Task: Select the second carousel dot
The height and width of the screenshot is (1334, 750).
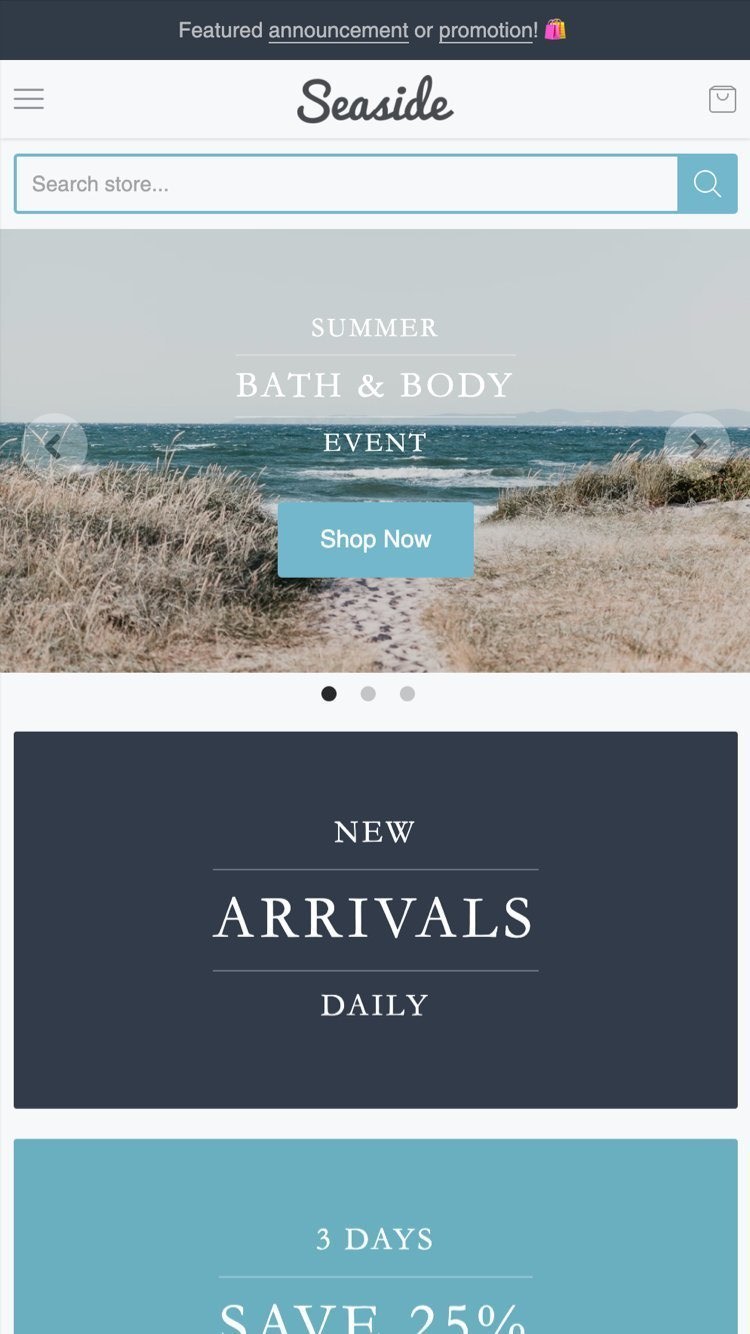Action: (x=368, y=694)
